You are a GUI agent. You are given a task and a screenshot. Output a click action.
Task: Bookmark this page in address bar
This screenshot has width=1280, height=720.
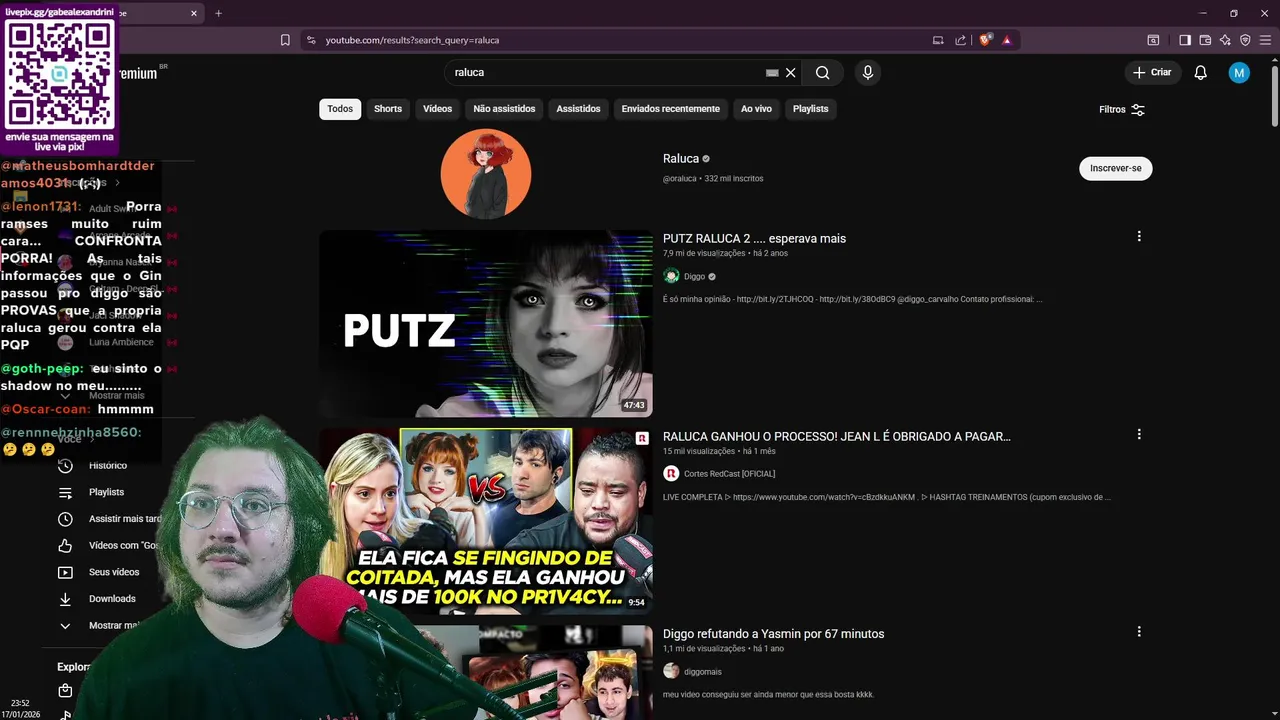click(285, 40)
